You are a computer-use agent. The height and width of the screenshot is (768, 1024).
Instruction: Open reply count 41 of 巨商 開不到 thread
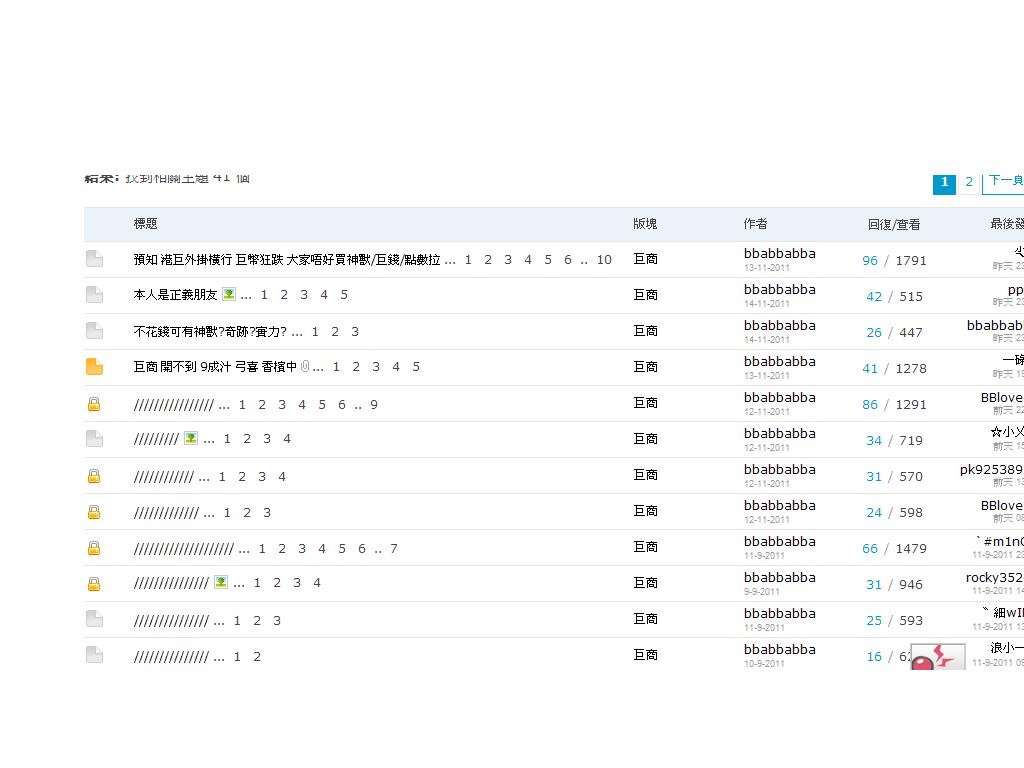870,368
